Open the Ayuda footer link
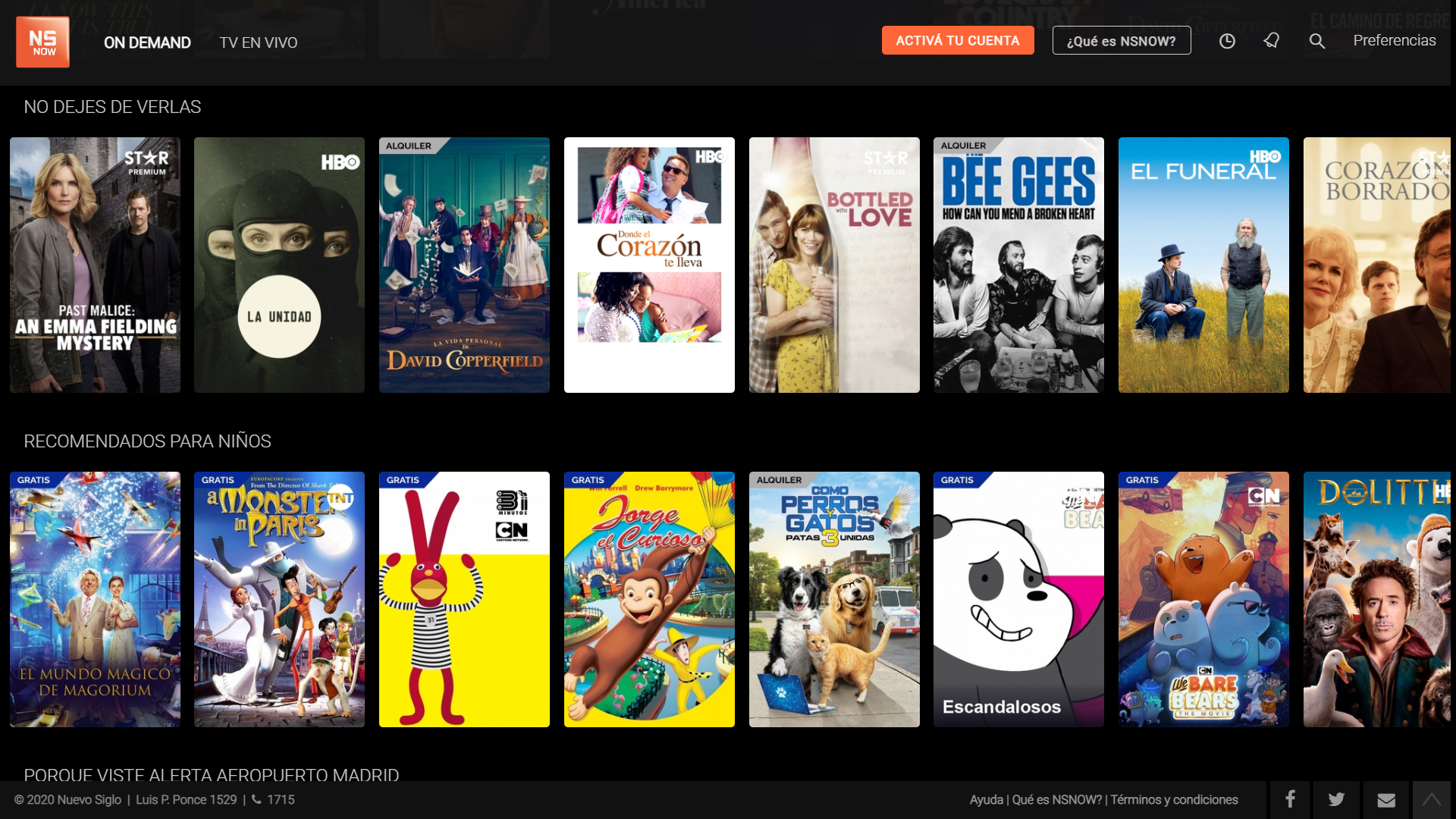The height and width of the screenshot is (819, 1456). coord(986,799)
